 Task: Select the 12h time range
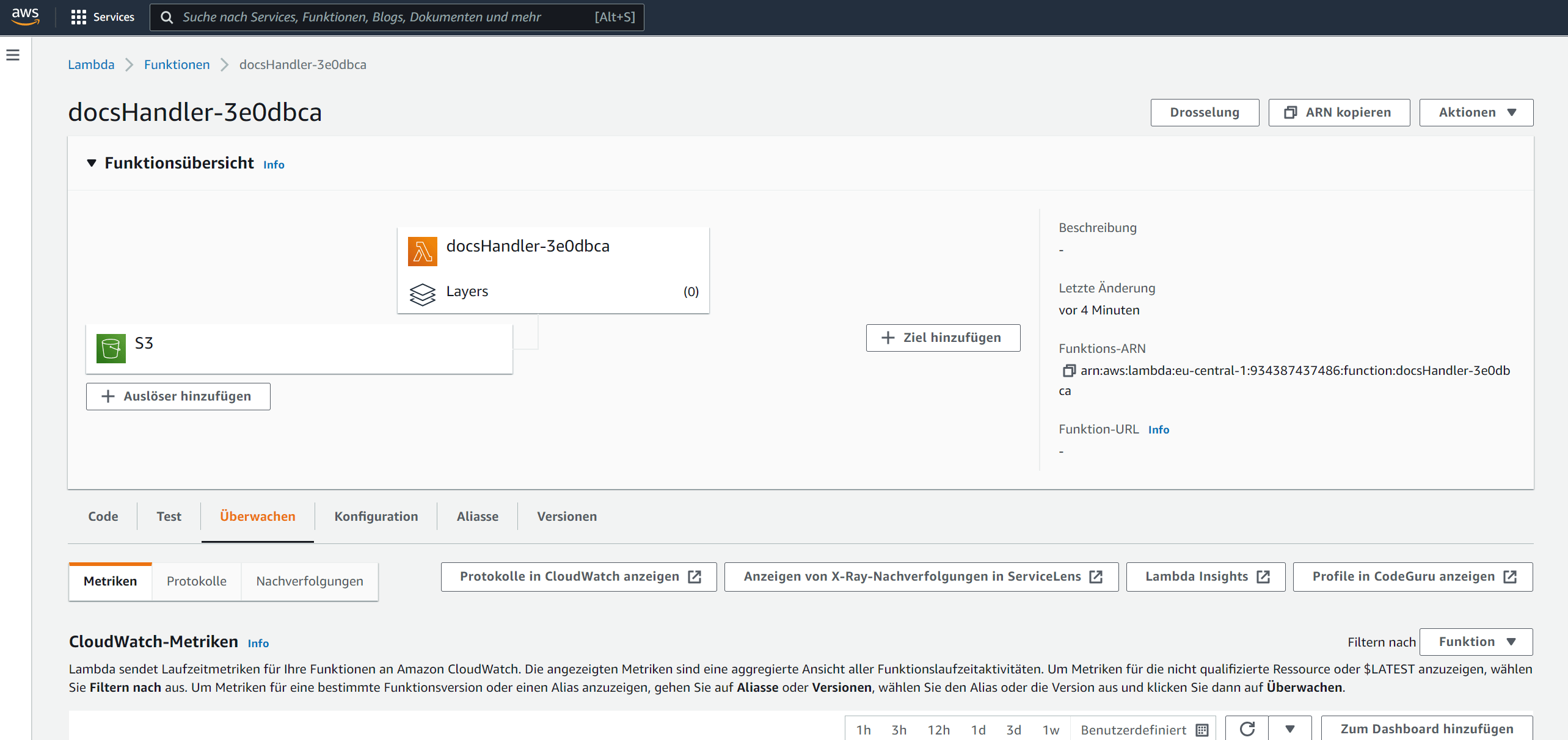point(939,730)
